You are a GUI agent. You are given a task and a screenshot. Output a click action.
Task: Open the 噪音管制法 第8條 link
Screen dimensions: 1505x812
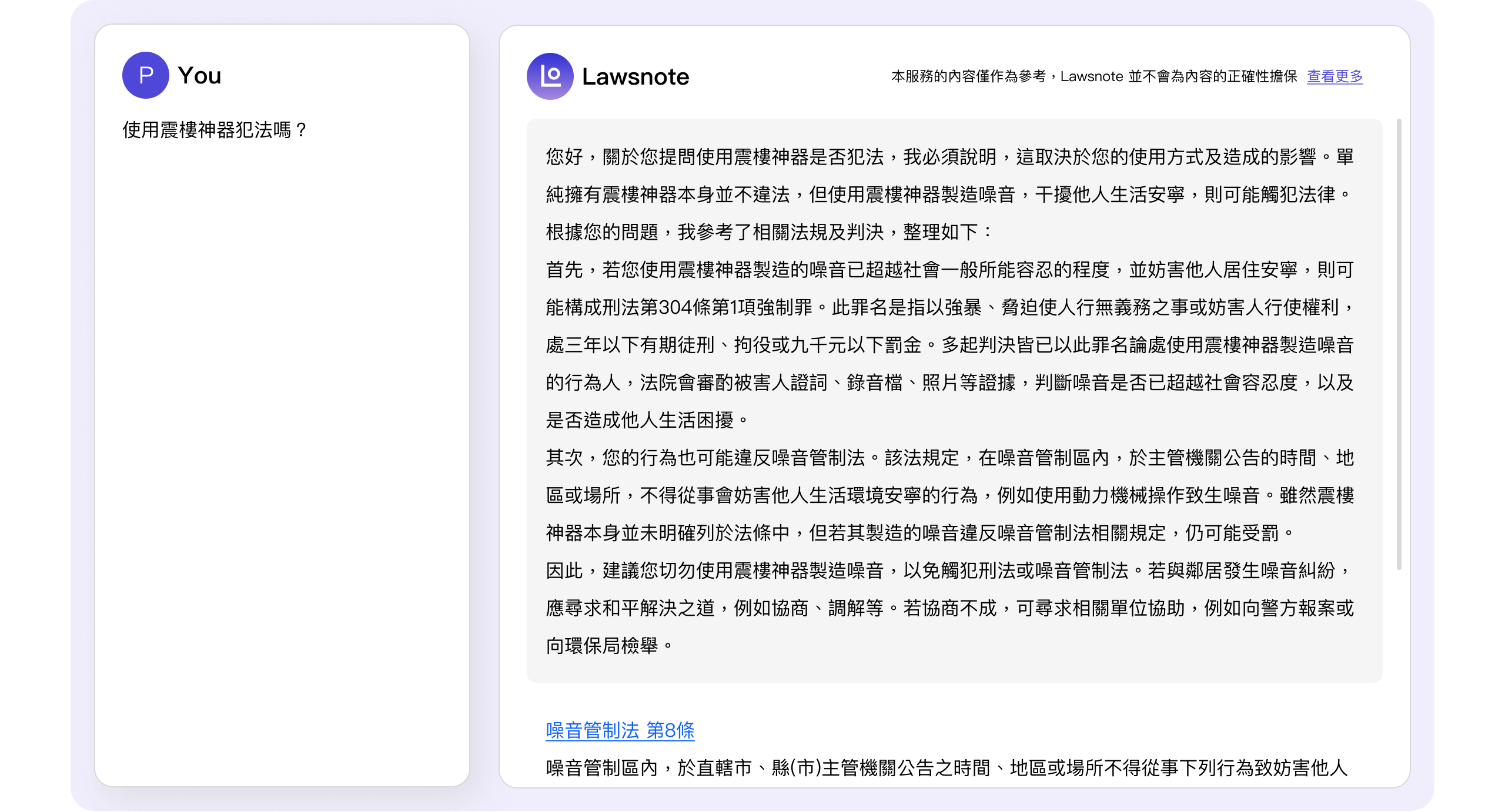[x=620, y=730]
